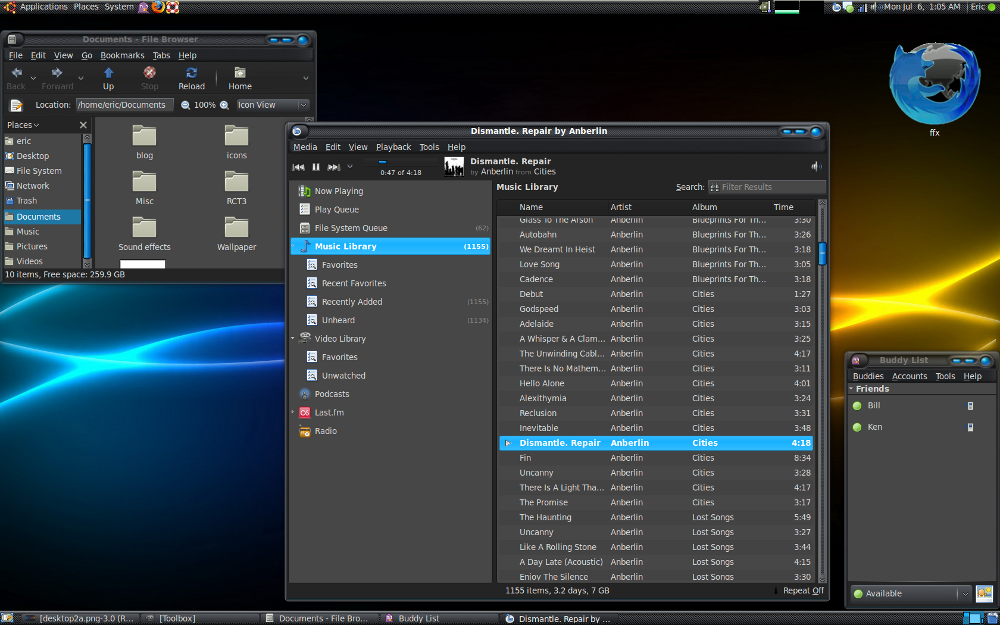
Task: Collapse the Video Library tree node
Action: [x=293, y=339]
